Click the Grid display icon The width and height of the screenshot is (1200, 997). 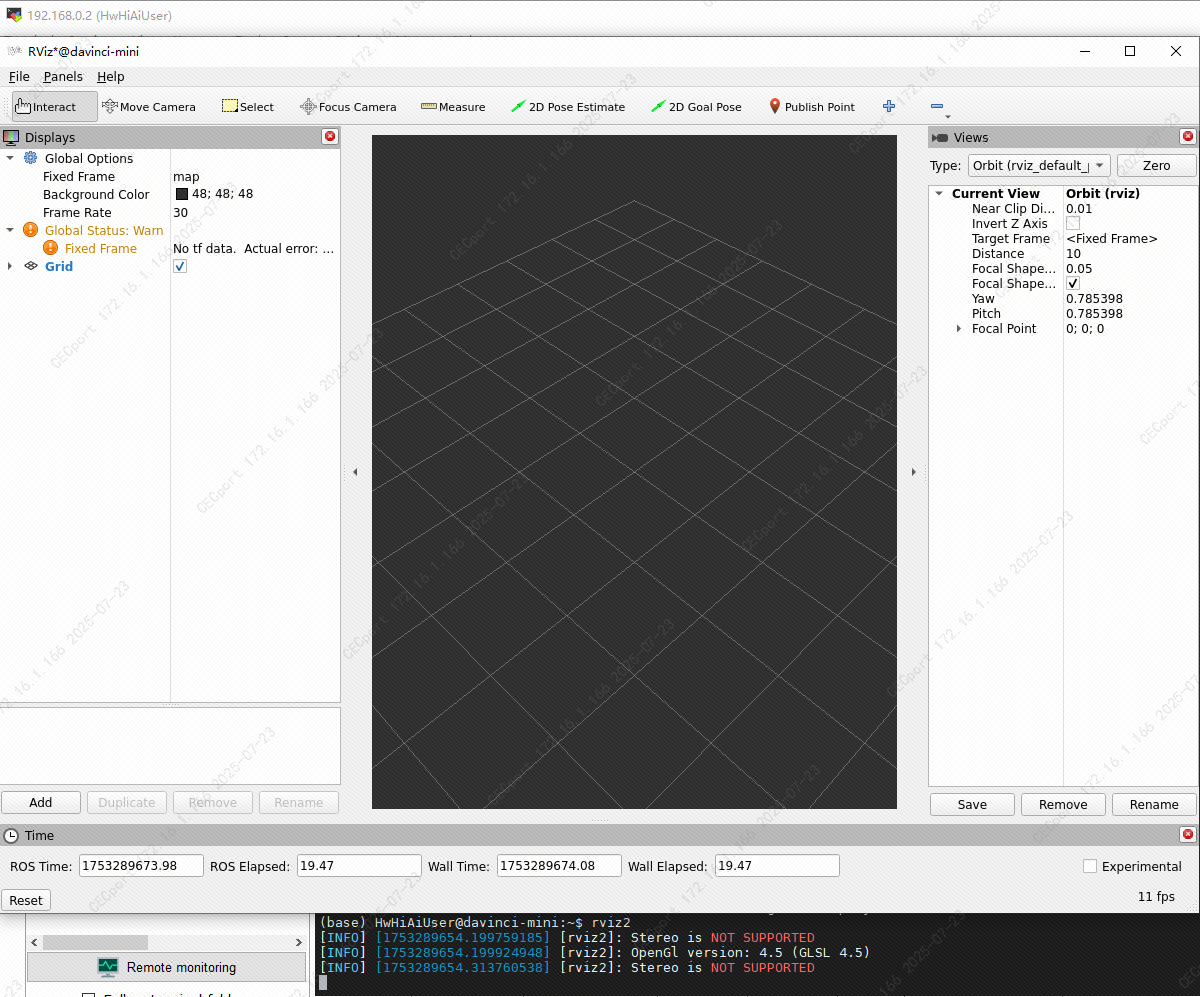(x=31, y=266)
